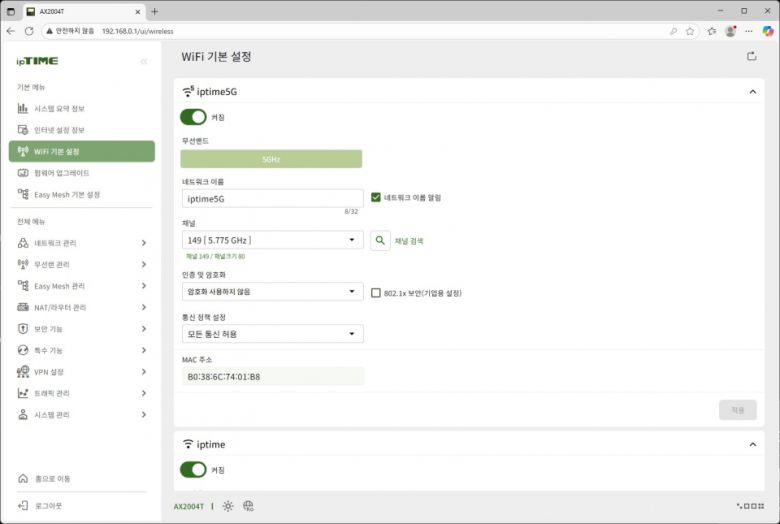This screenshot has width=780, height=524.
Task: Open the 인터넷 설정 정보 page
Action: pyautogui.click(x=82, y=130)
